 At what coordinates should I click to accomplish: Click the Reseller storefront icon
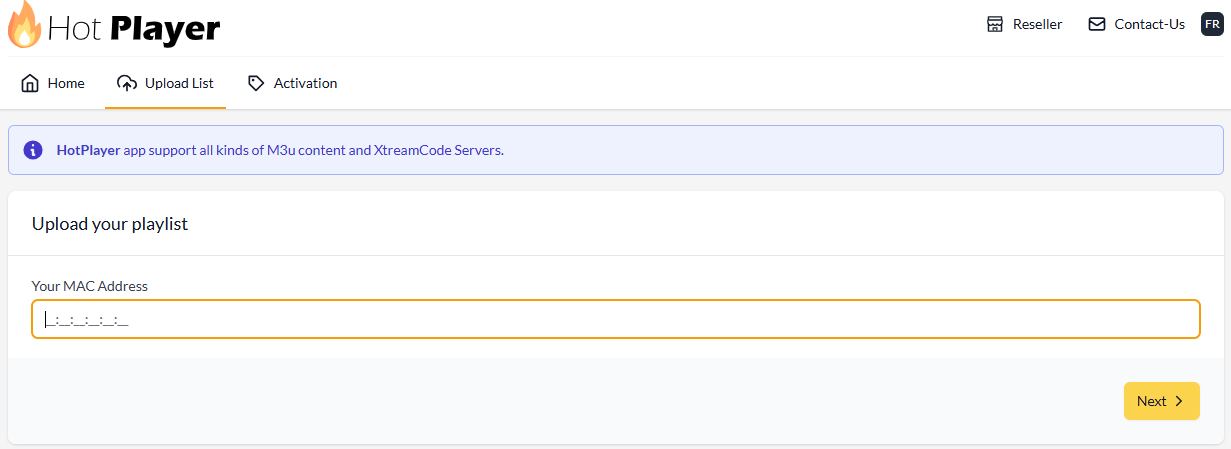994,24
